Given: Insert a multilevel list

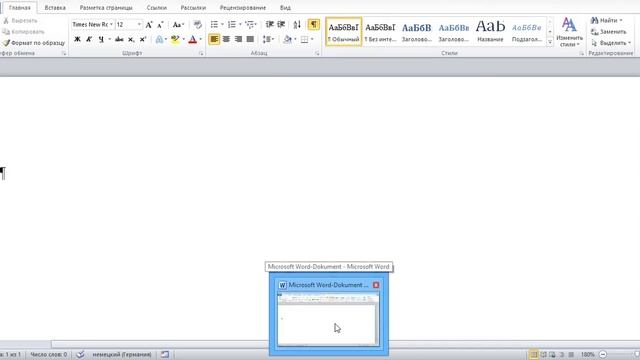Looking at the screenshot, I should pyautogui.click(x=250, y=25).
